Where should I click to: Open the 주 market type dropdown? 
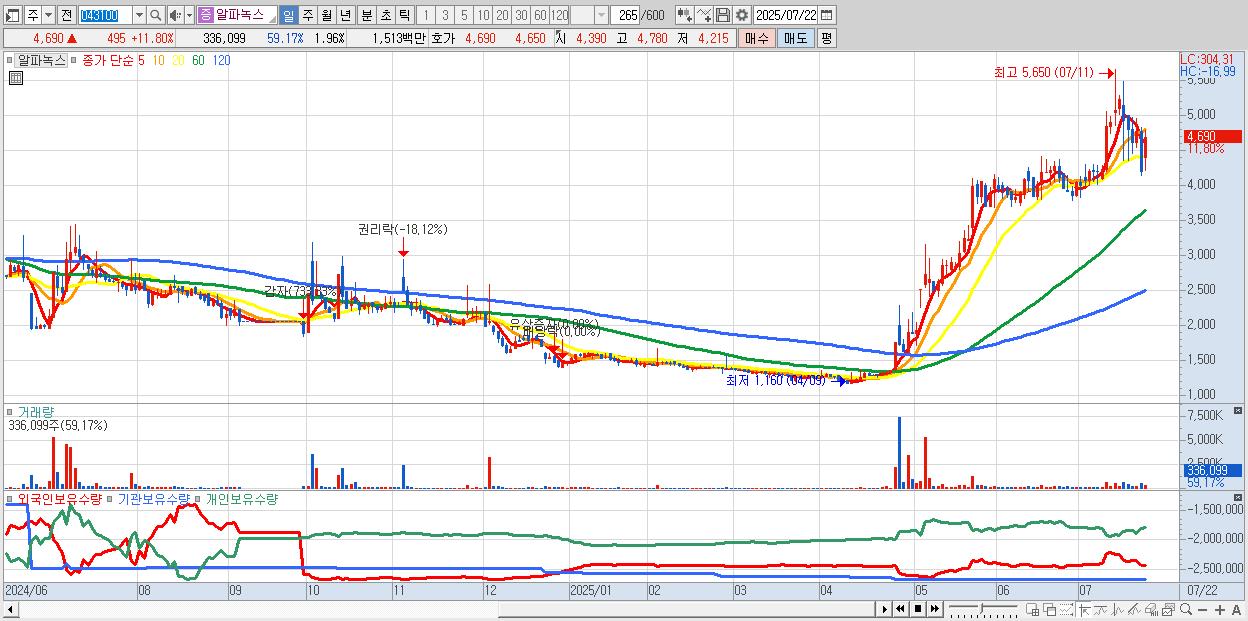click(x=48, y=15)
